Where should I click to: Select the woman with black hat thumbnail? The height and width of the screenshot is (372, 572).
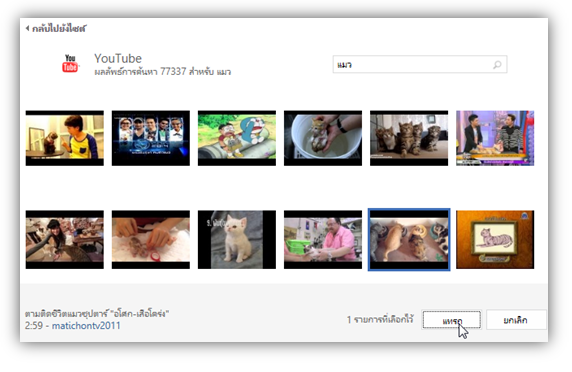[x=65, y=240]
